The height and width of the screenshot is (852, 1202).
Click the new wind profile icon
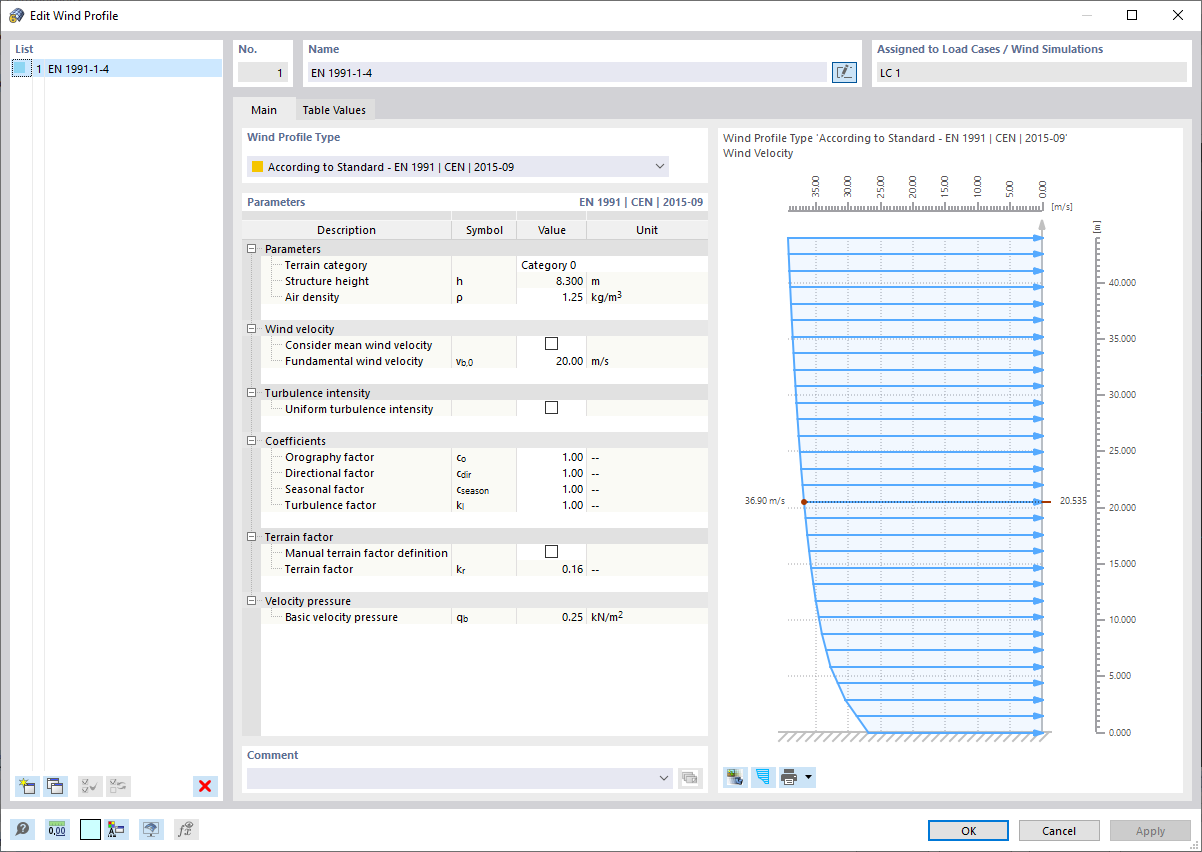27,786
